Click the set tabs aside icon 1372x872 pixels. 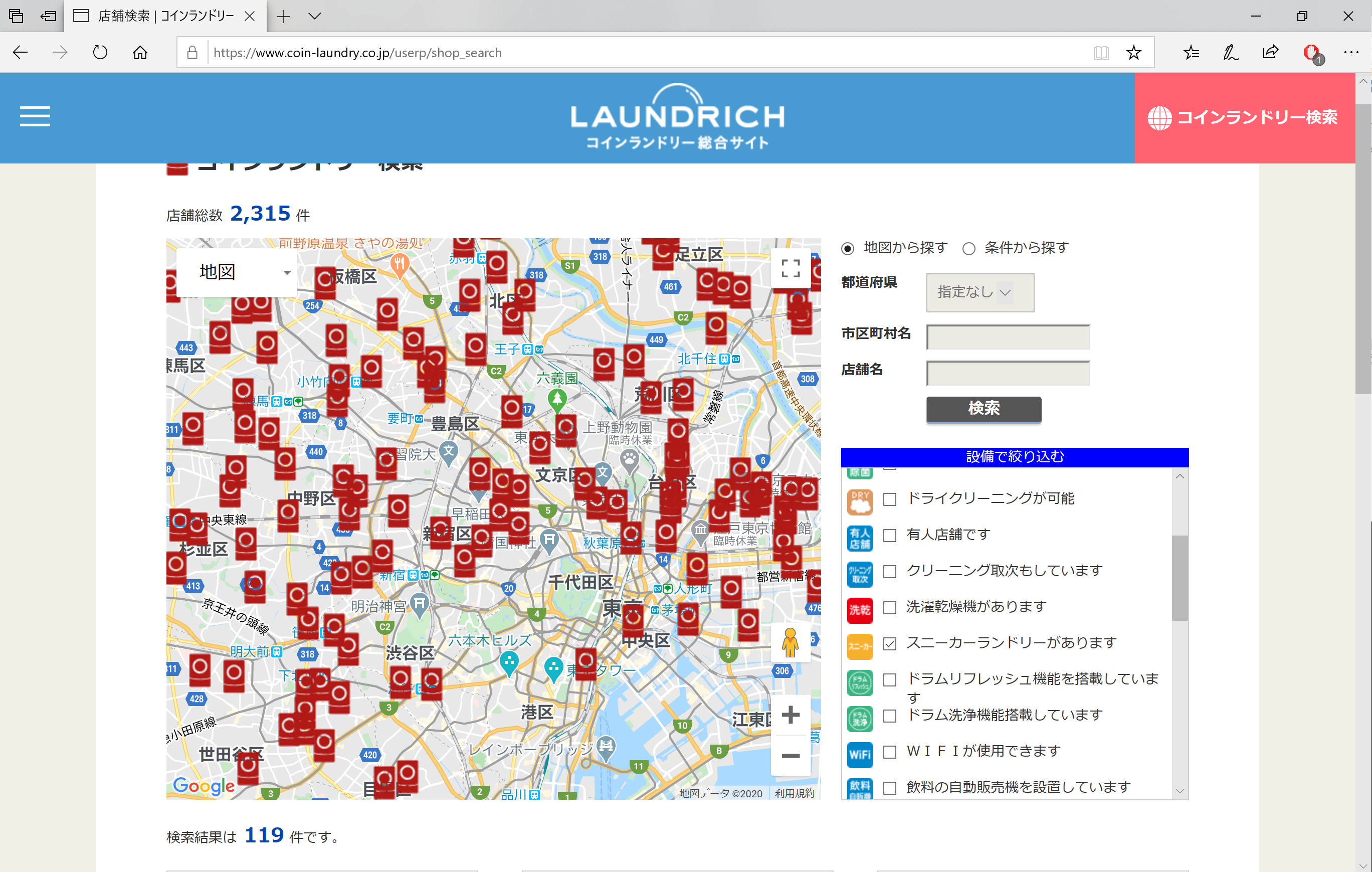[x=49, y=16]
